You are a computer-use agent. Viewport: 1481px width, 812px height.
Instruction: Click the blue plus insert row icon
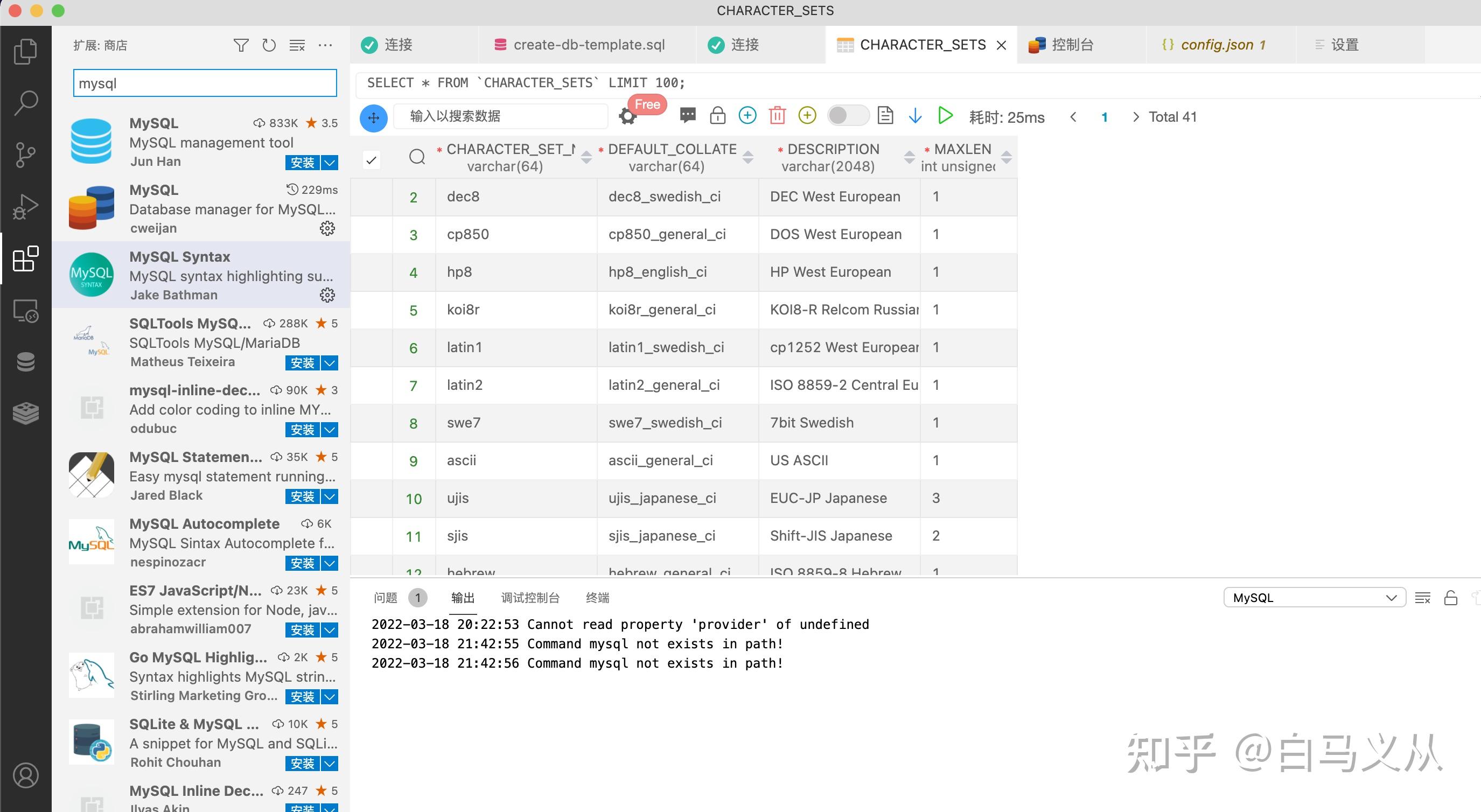click(x=747, y=116)
